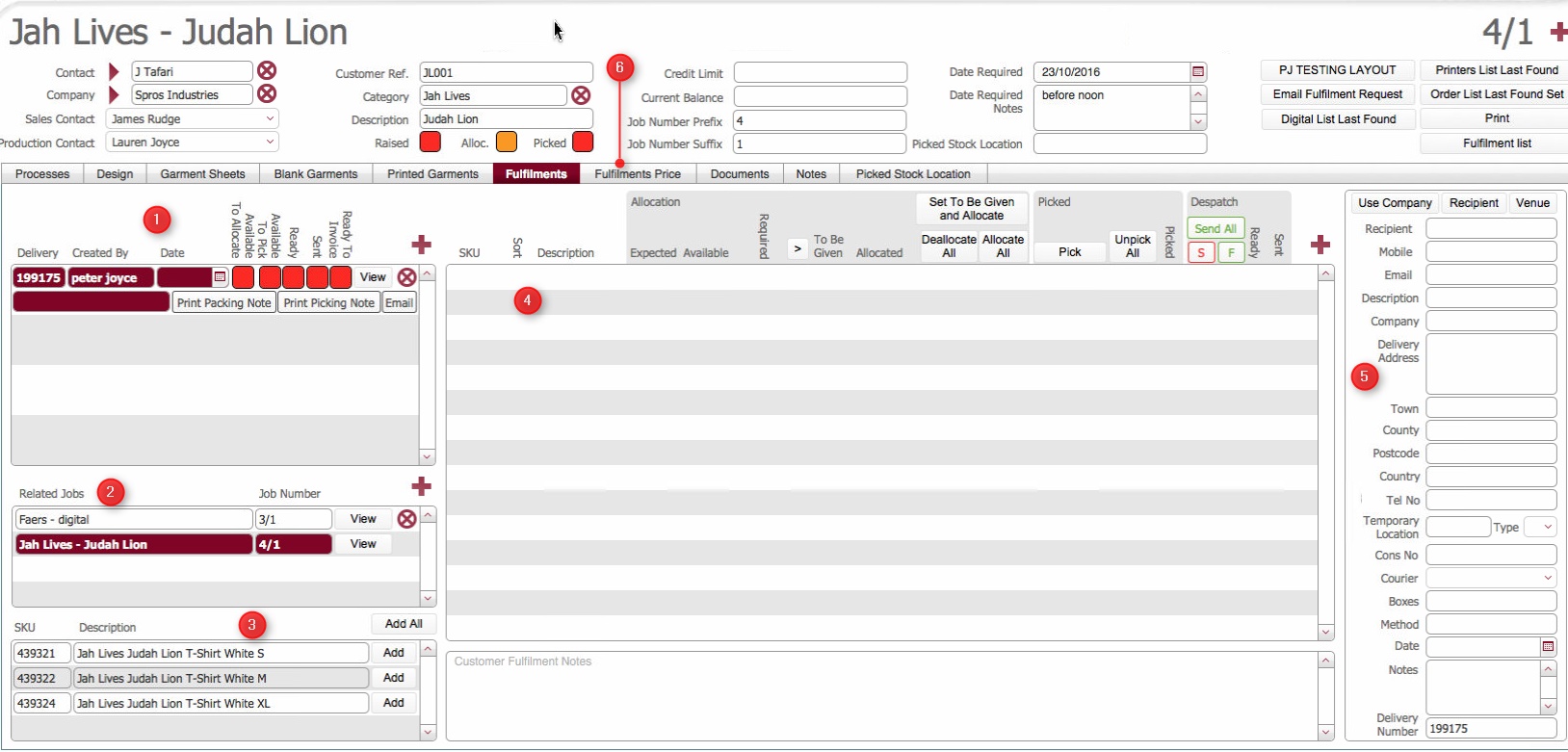1568x752 pixels.
Task: Delete delivery 199175 using its red X
Action: pyautogui.click(x=406, y=277)
